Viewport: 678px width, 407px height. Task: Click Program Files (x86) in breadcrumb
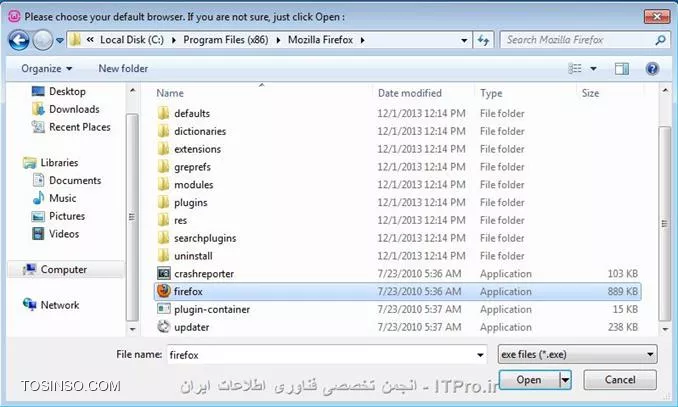(x=226, y=40)
